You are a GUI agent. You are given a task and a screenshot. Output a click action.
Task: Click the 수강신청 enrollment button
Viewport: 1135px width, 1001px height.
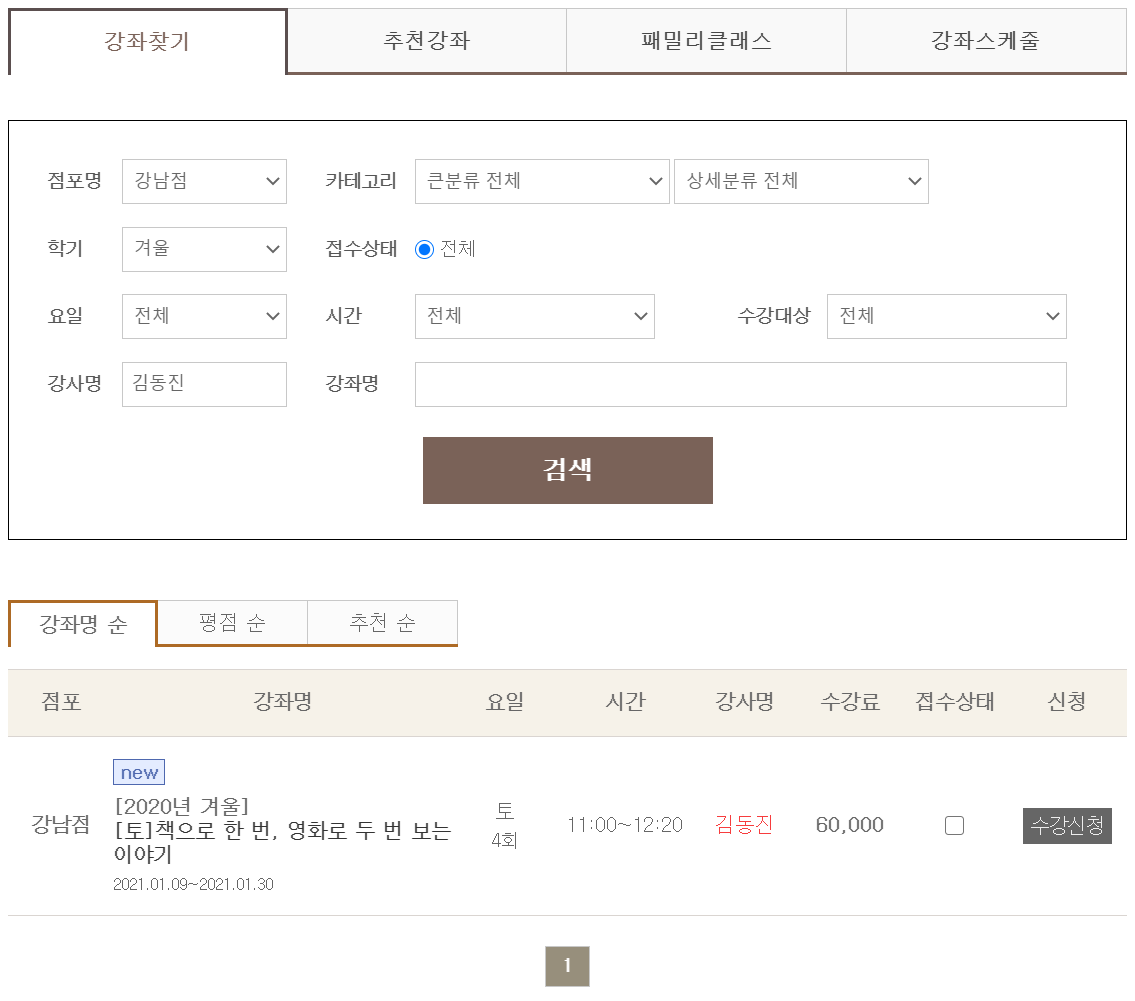[x=1066, y=825]
